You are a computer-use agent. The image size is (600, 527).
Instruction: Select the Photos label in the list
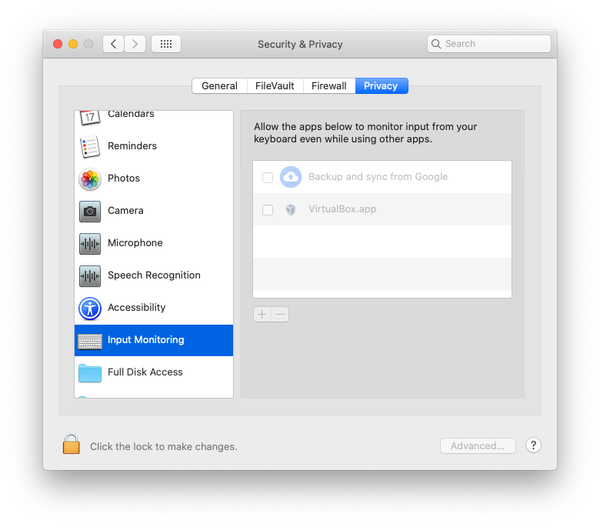pos(124,178)
